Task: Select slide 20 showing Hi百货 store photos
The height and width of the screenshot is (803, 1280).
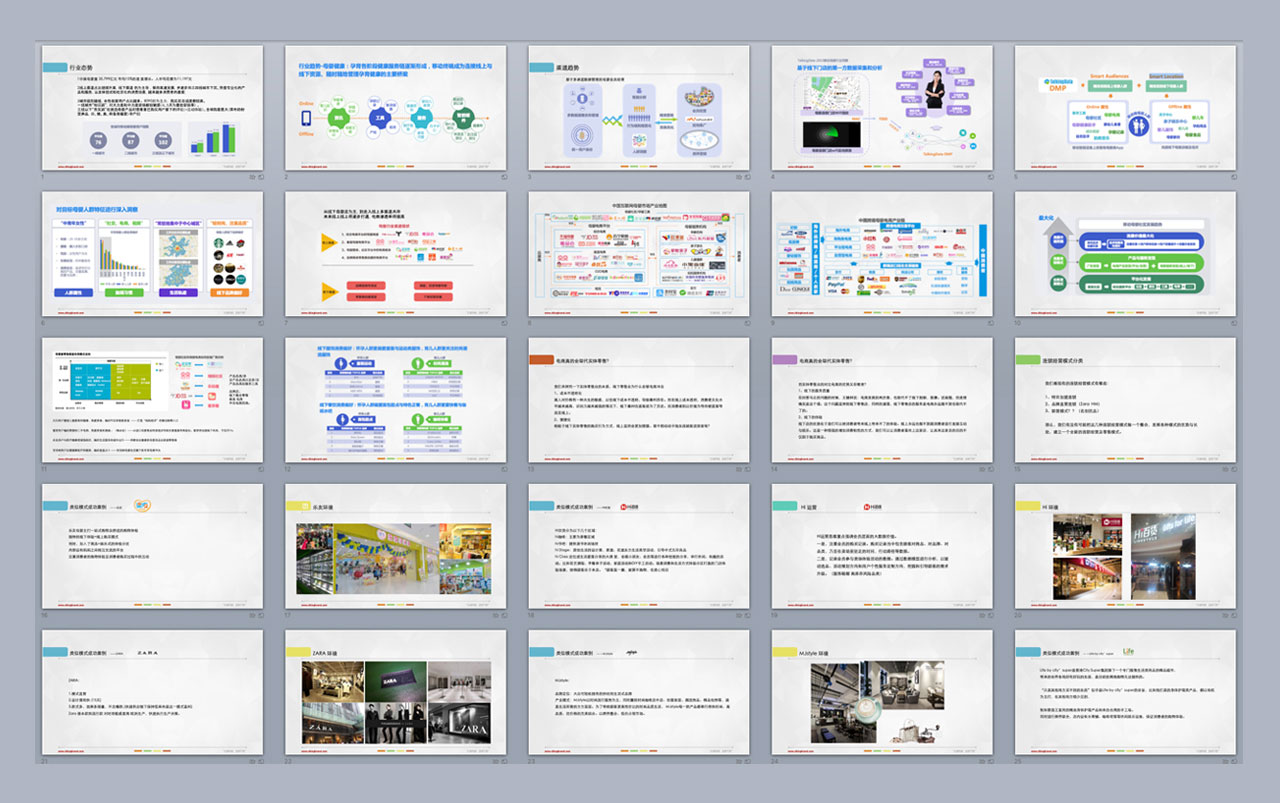Action: [1125, 546]
